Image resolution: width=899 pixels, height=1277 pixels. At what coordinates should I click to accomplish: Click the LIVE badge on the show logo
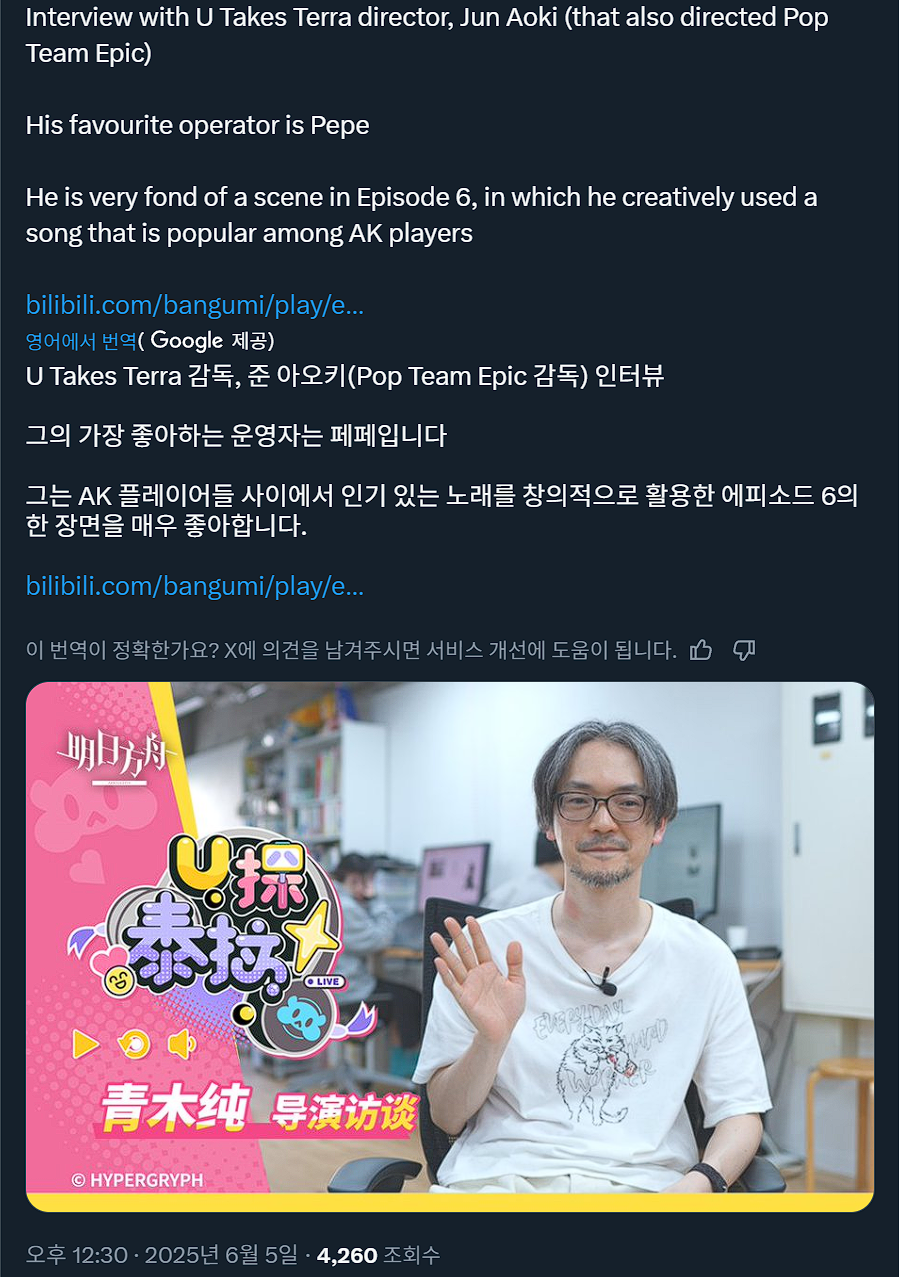pos(324,981)
